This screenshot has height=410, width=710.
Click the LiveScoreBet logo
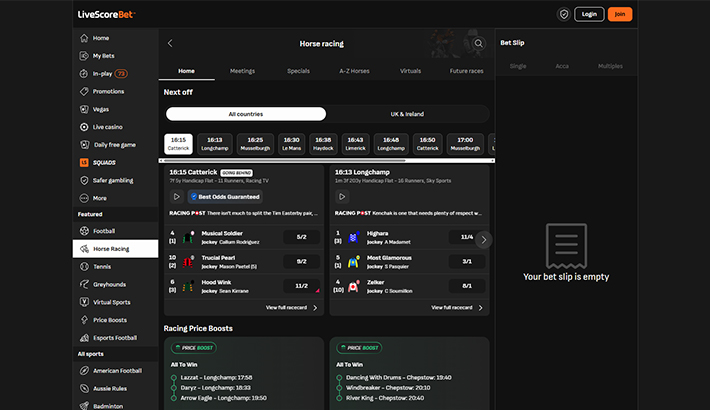tap(106, 14)
